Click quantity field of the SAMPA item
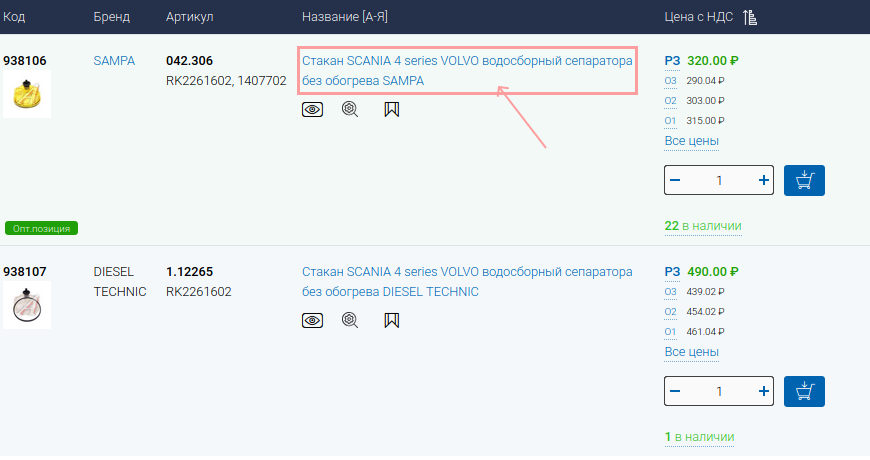Screen dimensions: 870x460 (719, 180)
